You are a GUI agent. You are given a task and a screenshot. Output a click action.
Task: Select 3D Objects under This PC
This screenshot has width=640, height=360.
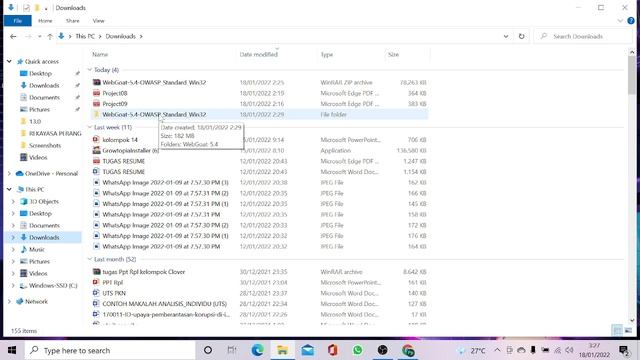click(x=44, y=201)
